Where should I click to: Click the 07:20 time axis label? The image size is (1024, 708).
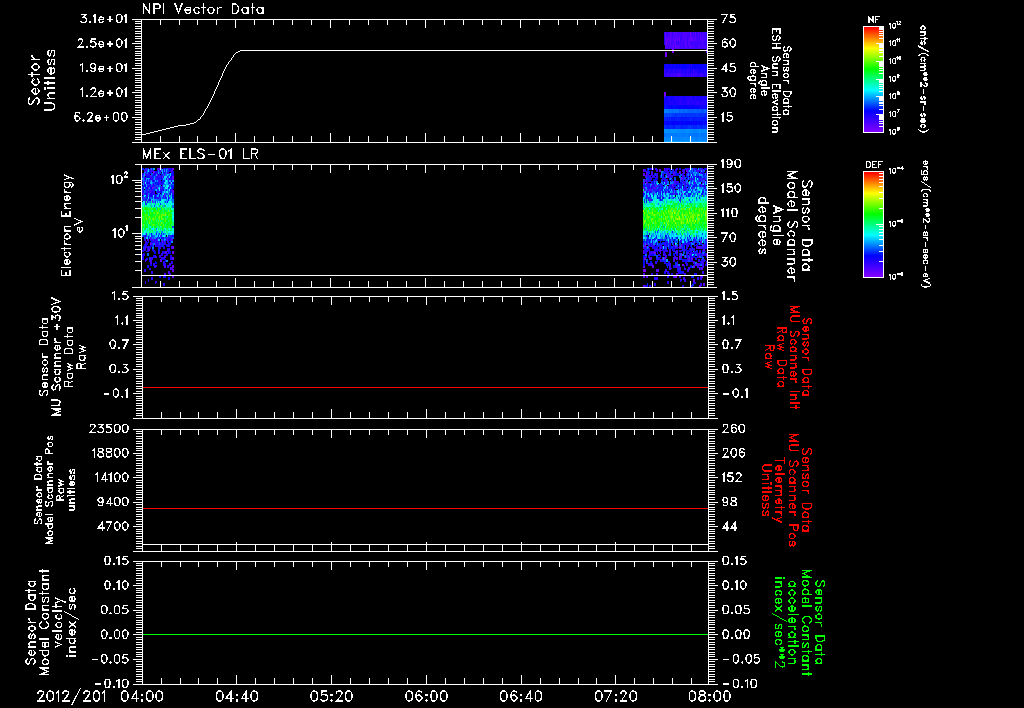(615, 696)
